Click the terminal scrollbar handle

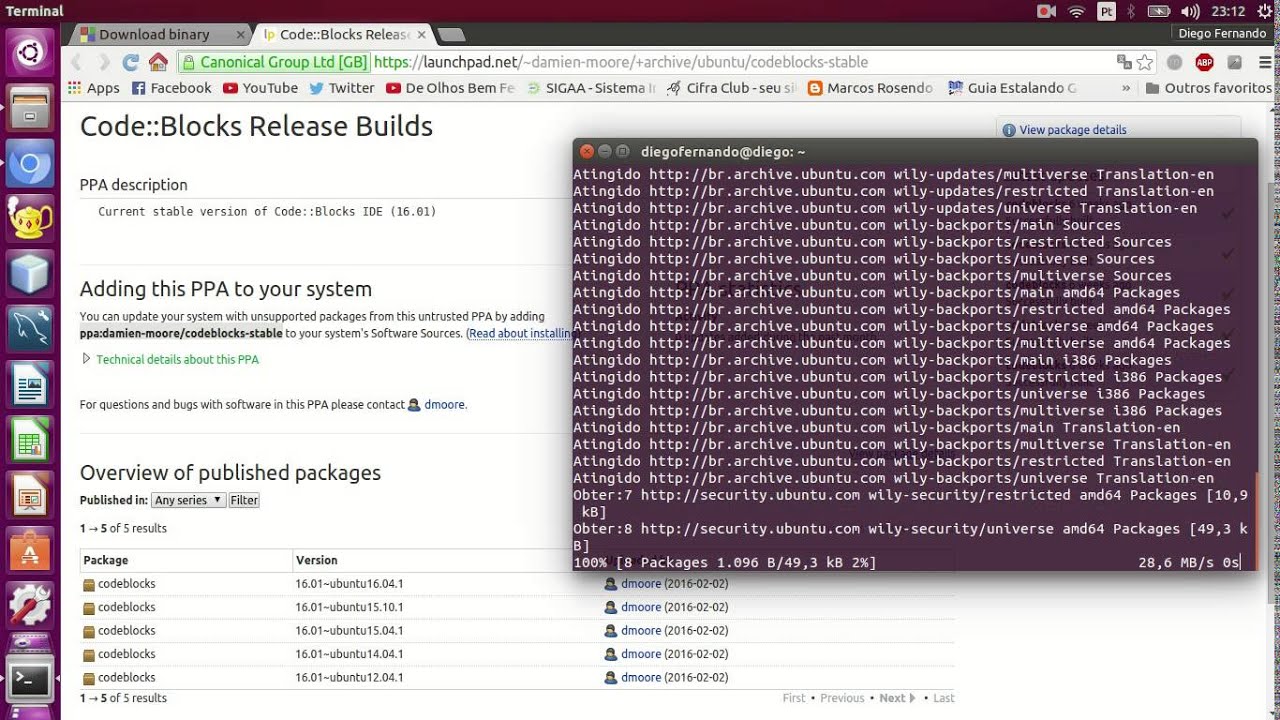pyautogui.click(x=1254, y=520)
